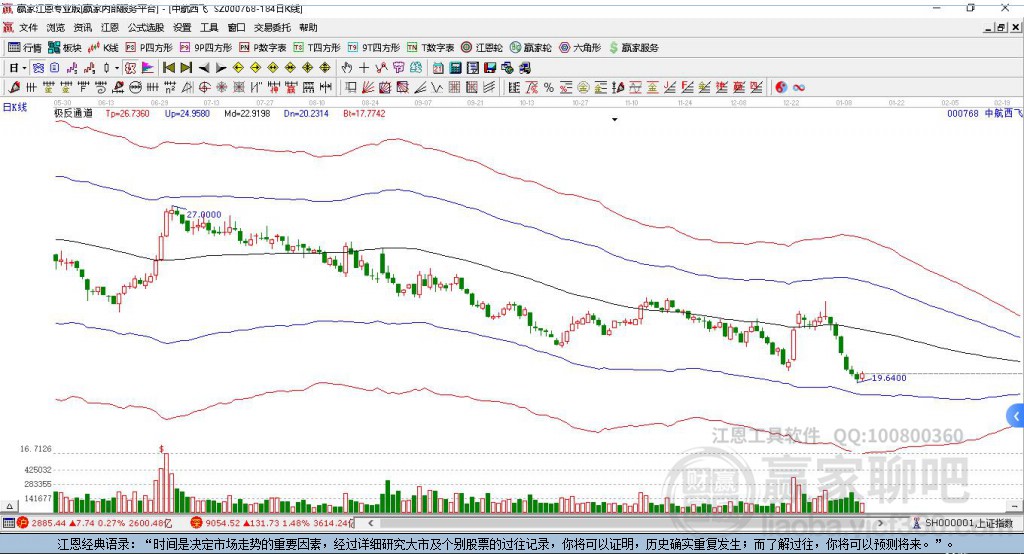Open the 交易委托 menu
Image resolution: width=1024 pixels, height=554 pixels.
pyautogui.click(x=272, y=27)
